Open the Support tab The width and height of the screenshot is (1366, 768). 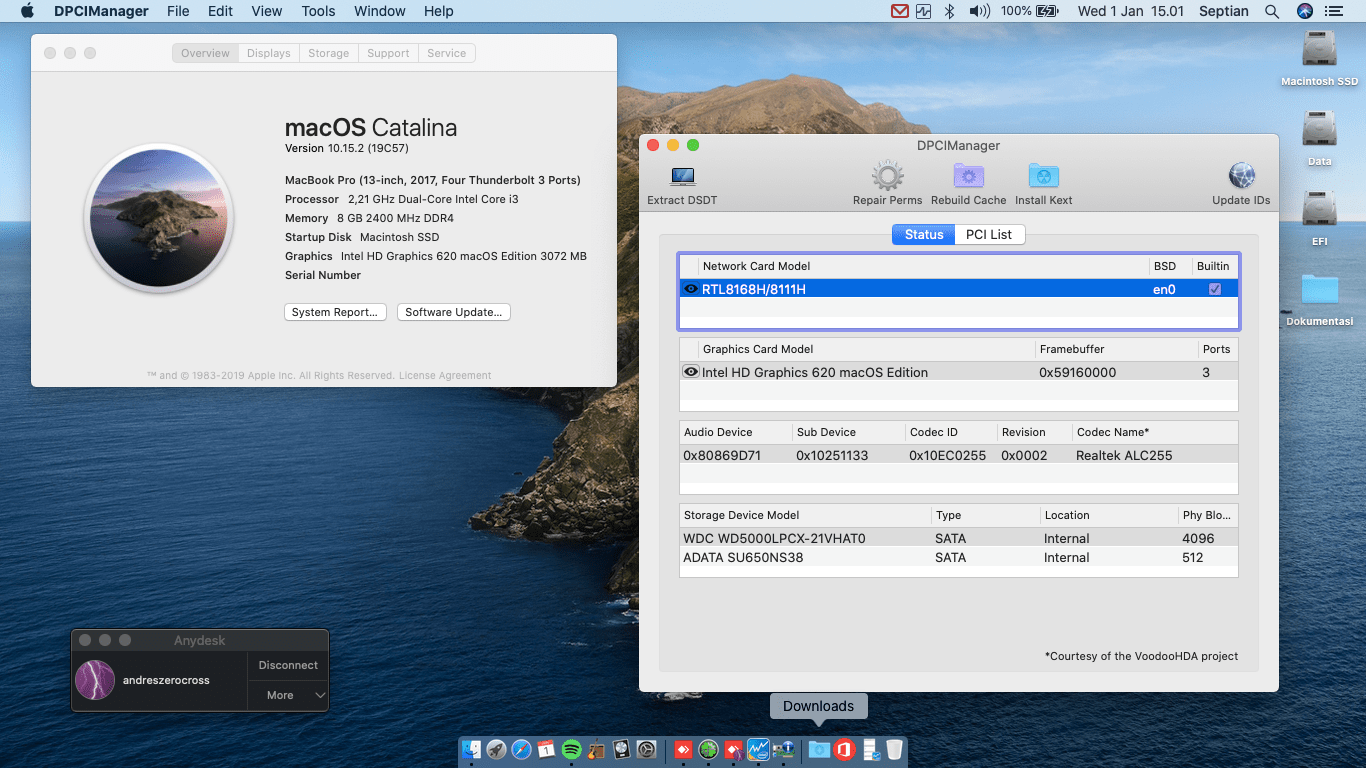[x=388, y=53]
